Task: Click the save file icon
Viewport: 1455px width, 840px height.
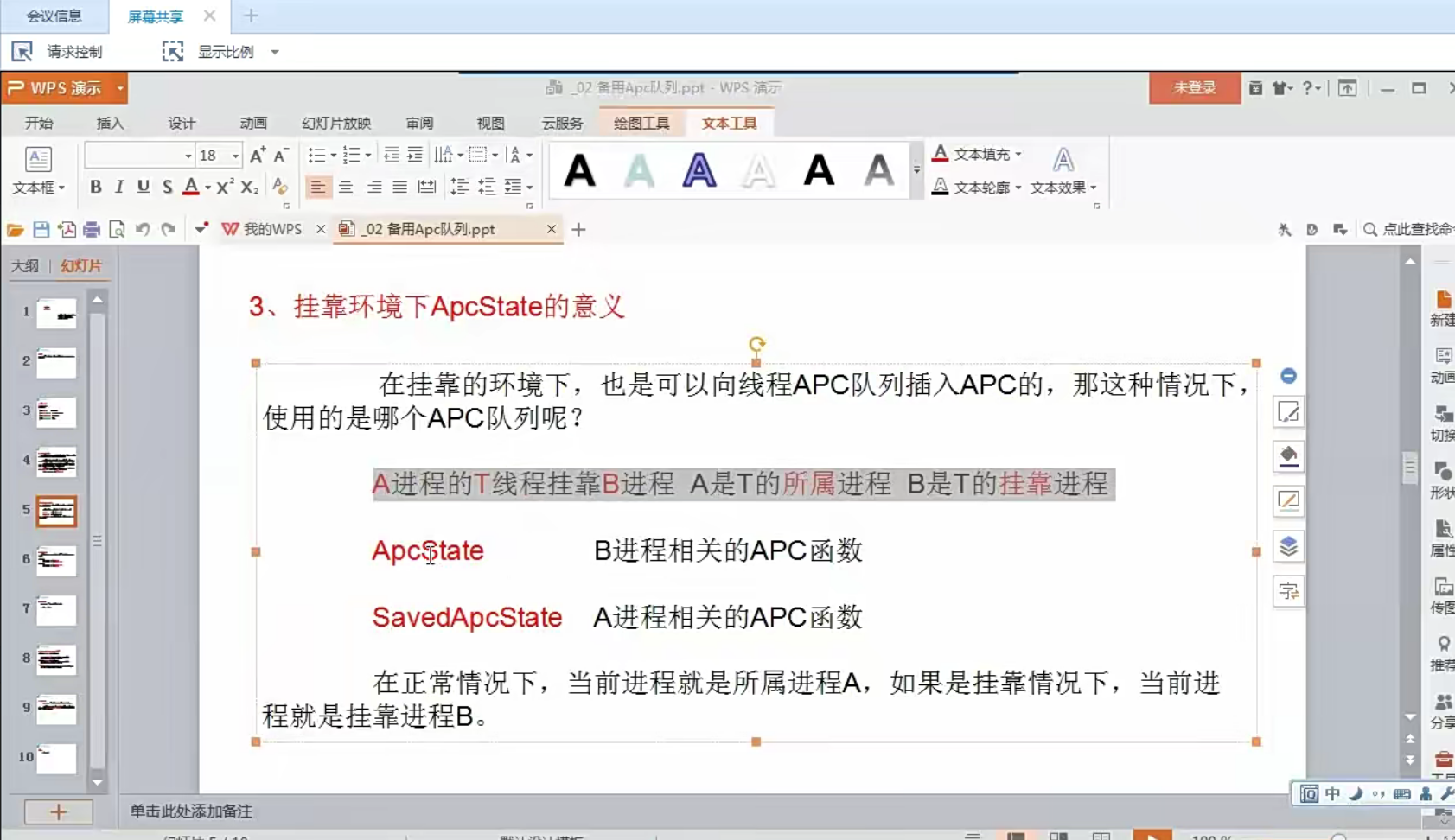Action: coord(41,229)
